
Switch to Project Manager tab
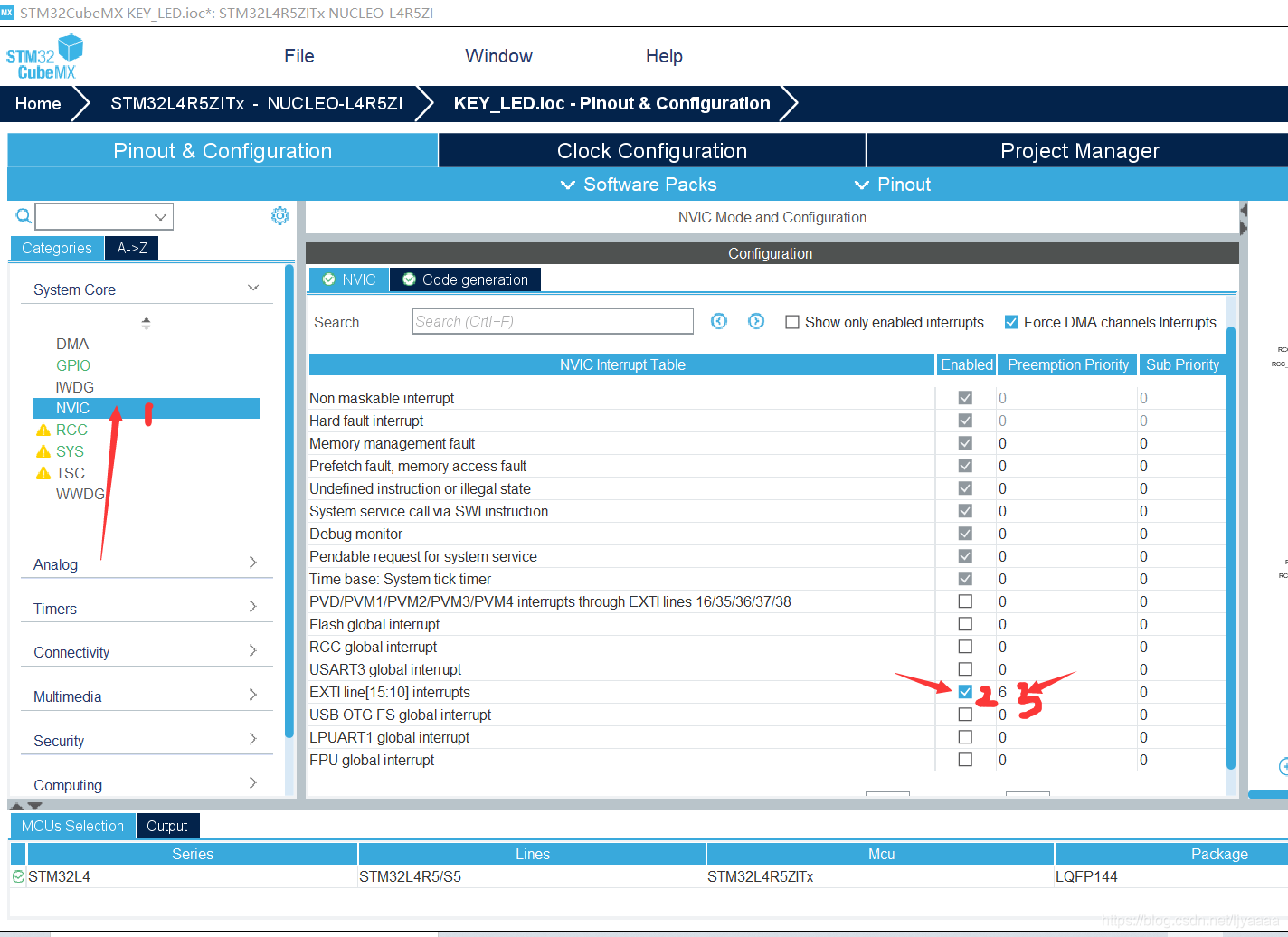pyautogui.click(x=1078, y=151)
